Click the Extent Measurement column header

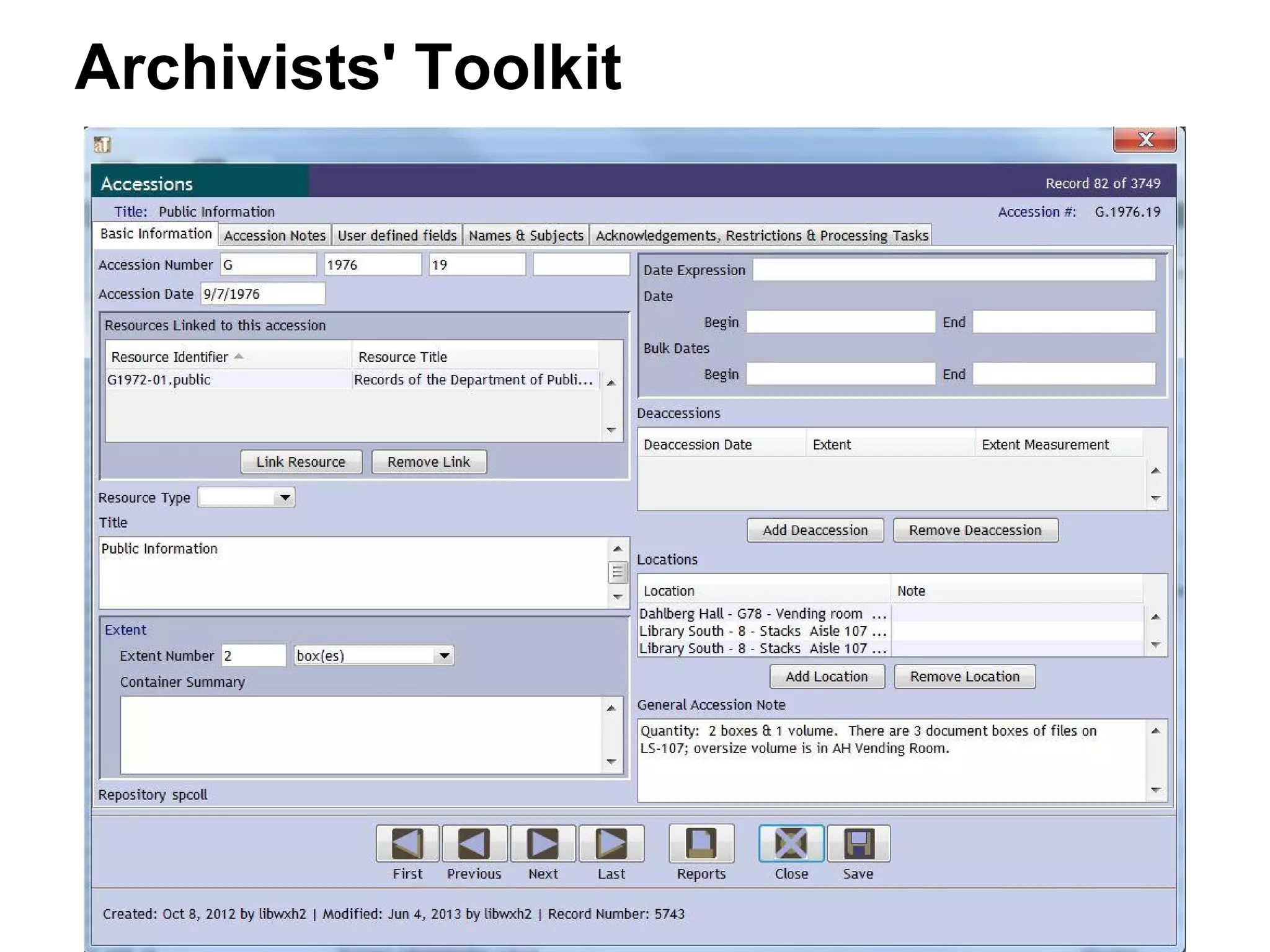[1060, 444]
